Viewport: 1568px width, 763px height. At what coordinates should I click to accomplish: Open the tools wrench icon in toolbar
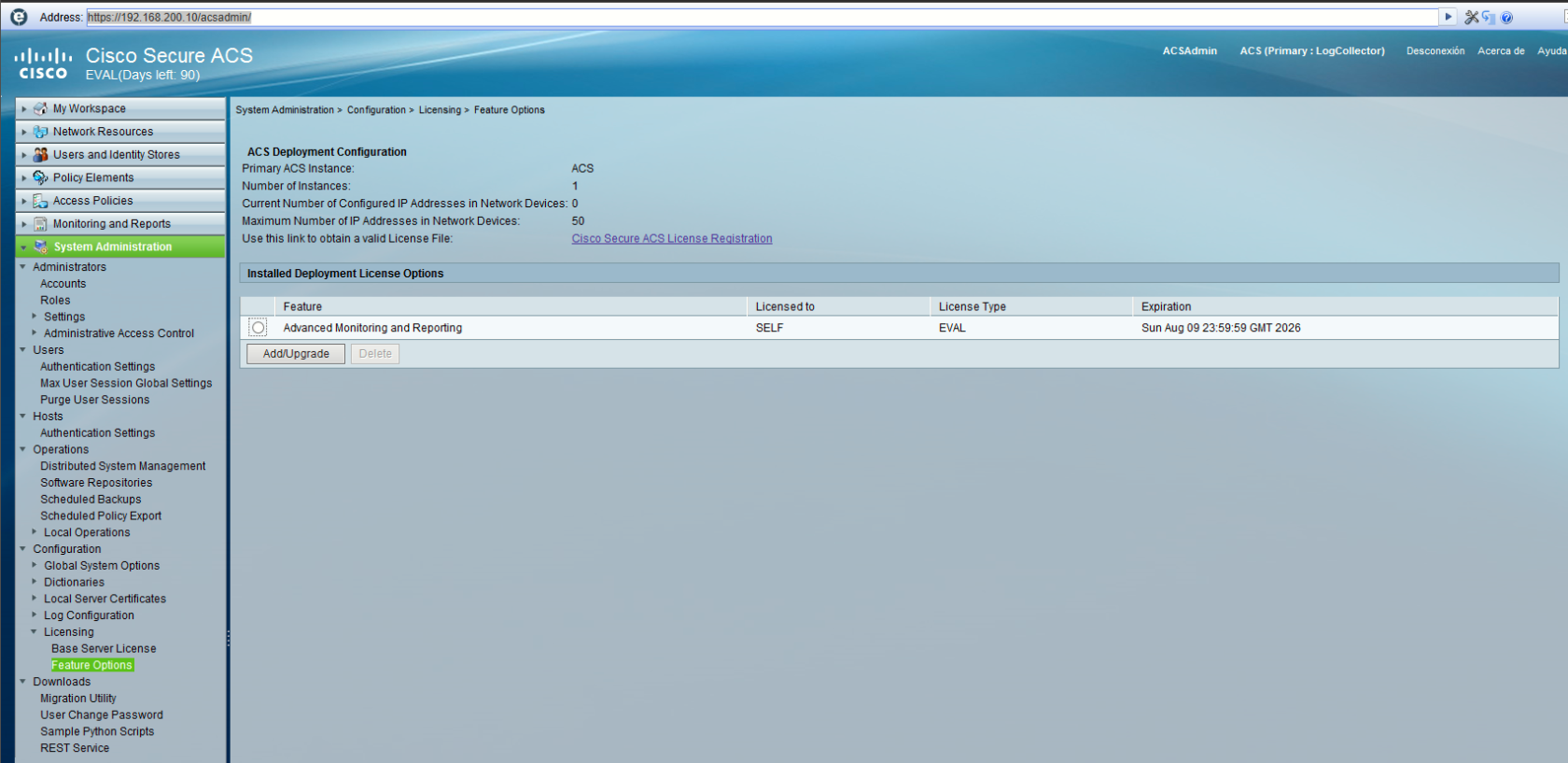tap(1472, 17)
